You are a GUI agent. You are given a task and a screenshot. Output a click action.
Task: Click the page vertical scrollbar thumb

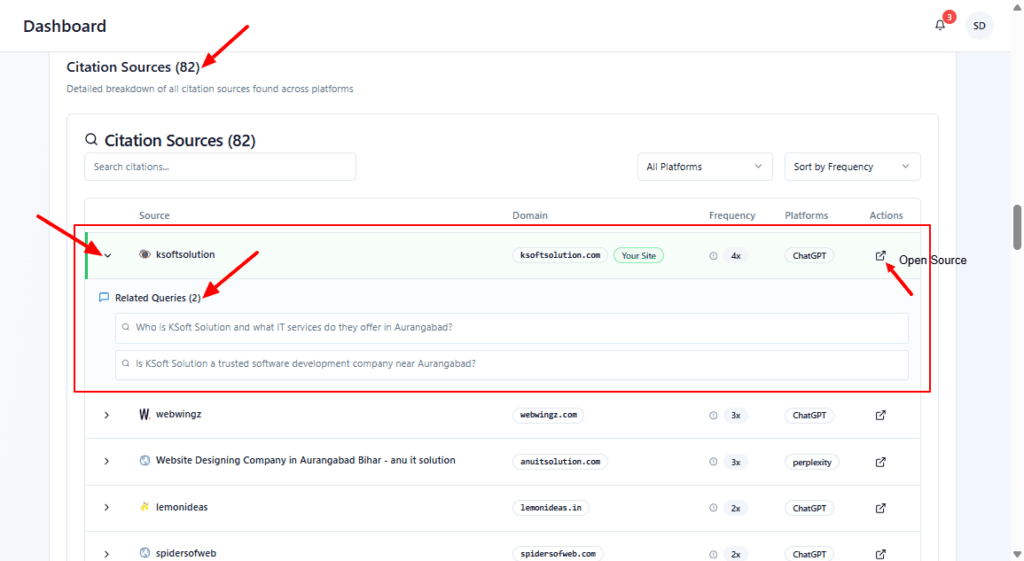[x=1017, y=227]
